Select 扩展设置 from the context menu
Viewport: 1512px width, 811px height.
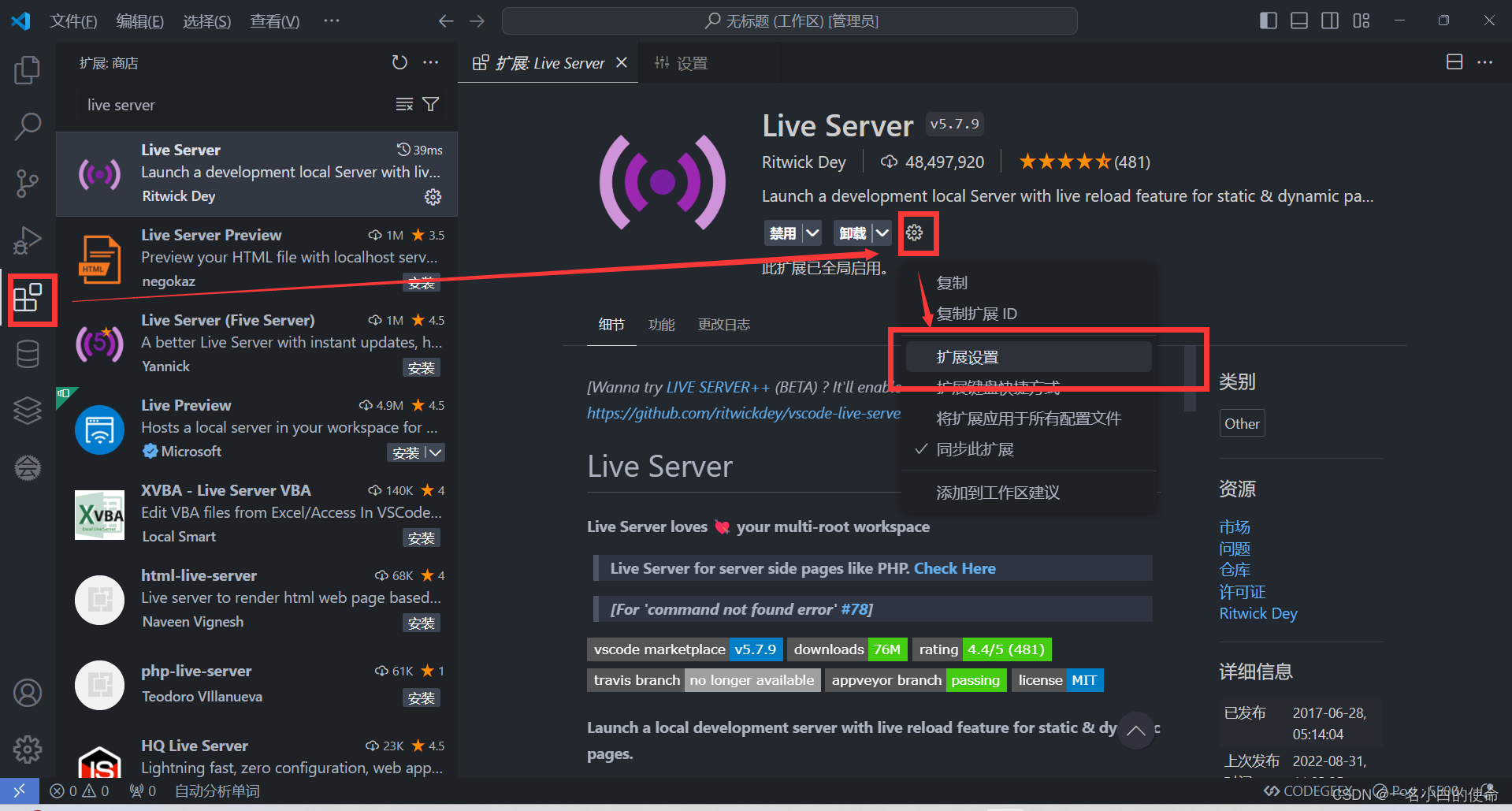(968, 356)
